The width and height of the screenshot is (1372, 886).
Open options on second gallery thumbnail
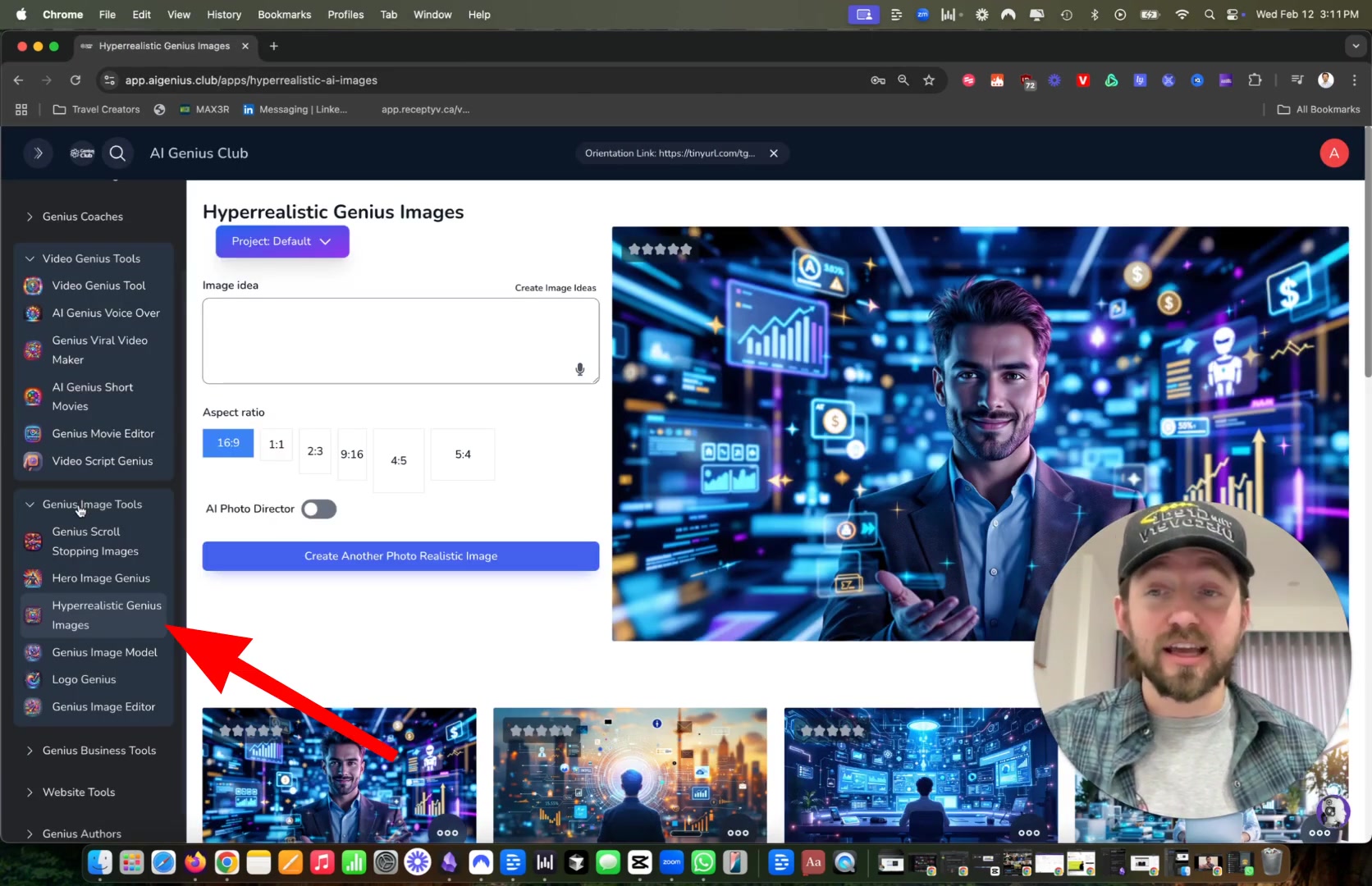(738, 833)
